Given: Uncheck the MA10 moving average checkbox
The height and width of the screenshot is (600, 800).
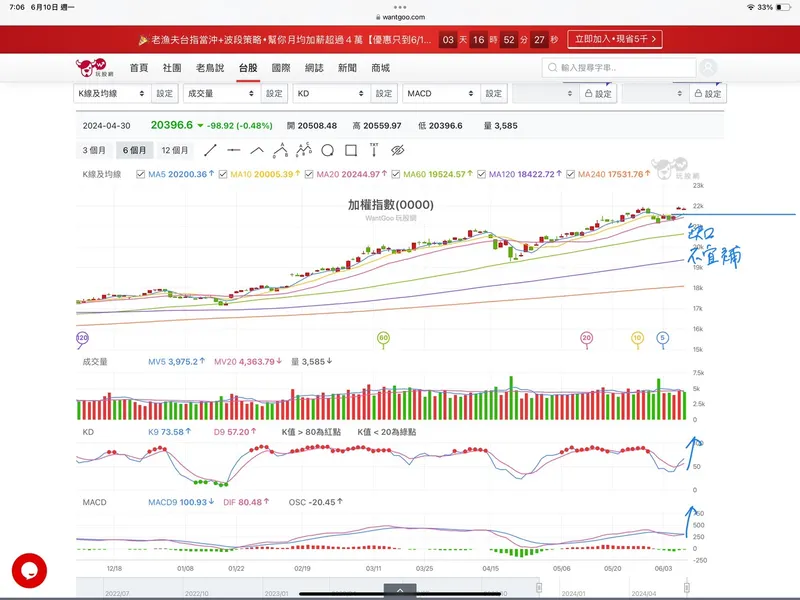Looking at the screenshot, I should click(x=223, y=174).
